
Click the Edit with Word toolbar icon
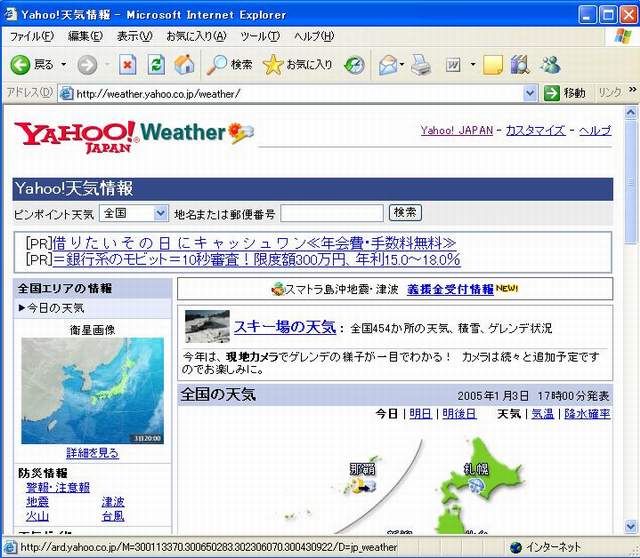click(x=453, y=64)
